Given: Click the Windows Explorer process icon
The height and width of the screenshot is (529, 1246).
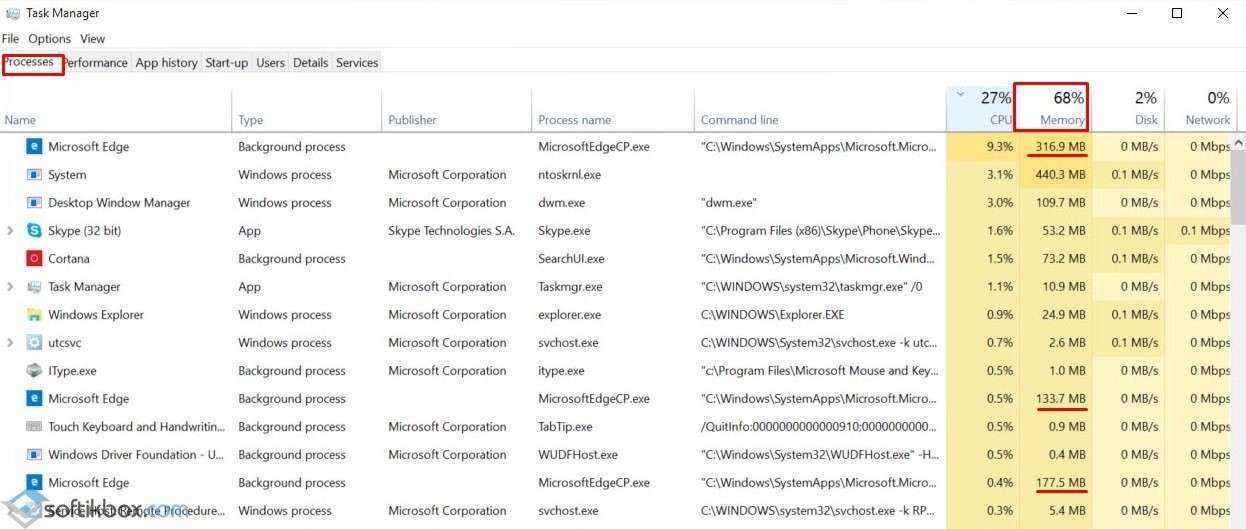Looking at the screenshot, I should coord(34,315).
